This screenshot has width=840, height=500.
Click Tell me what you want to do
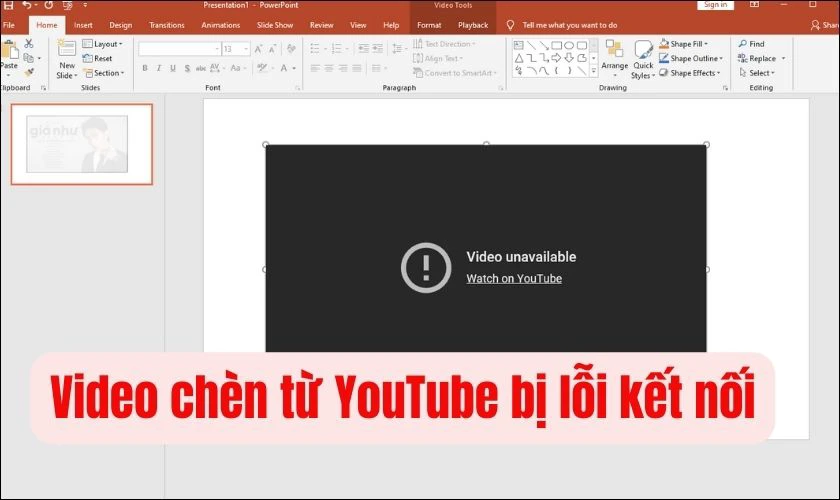point(569,25)
